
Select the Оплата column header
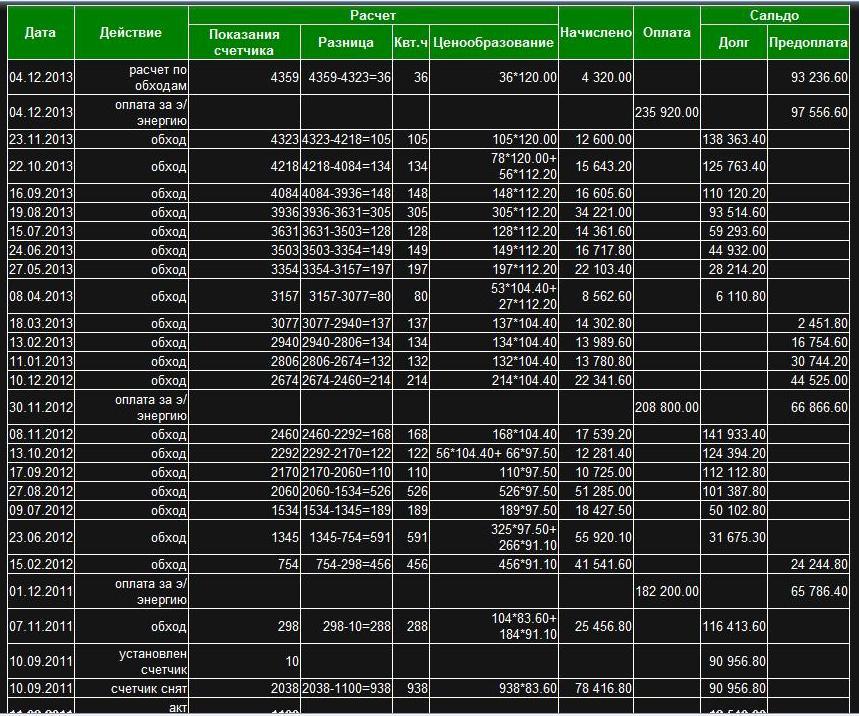667,32
